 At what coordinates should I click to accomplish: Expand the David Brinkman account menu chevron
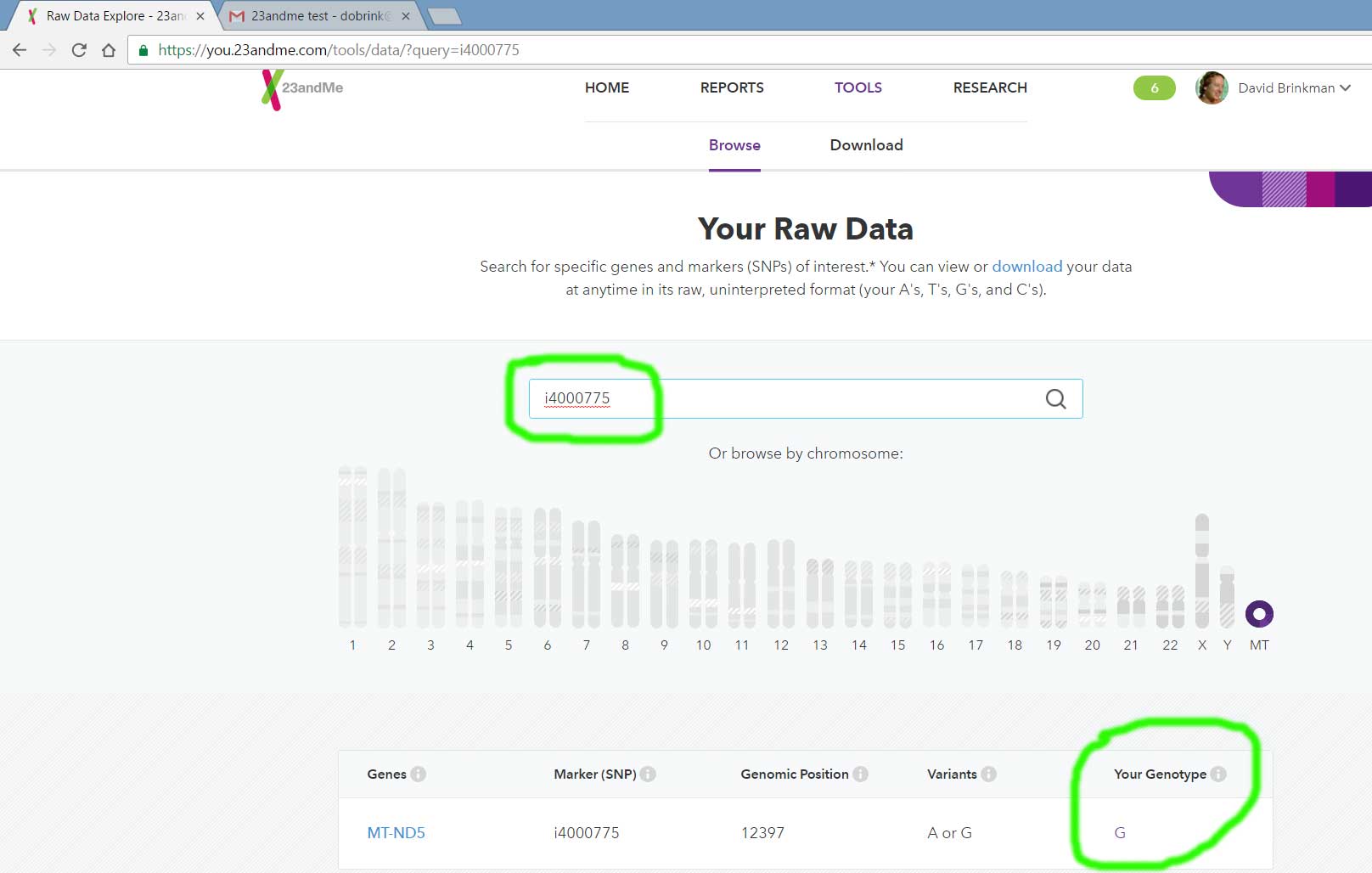(1345, 87)
